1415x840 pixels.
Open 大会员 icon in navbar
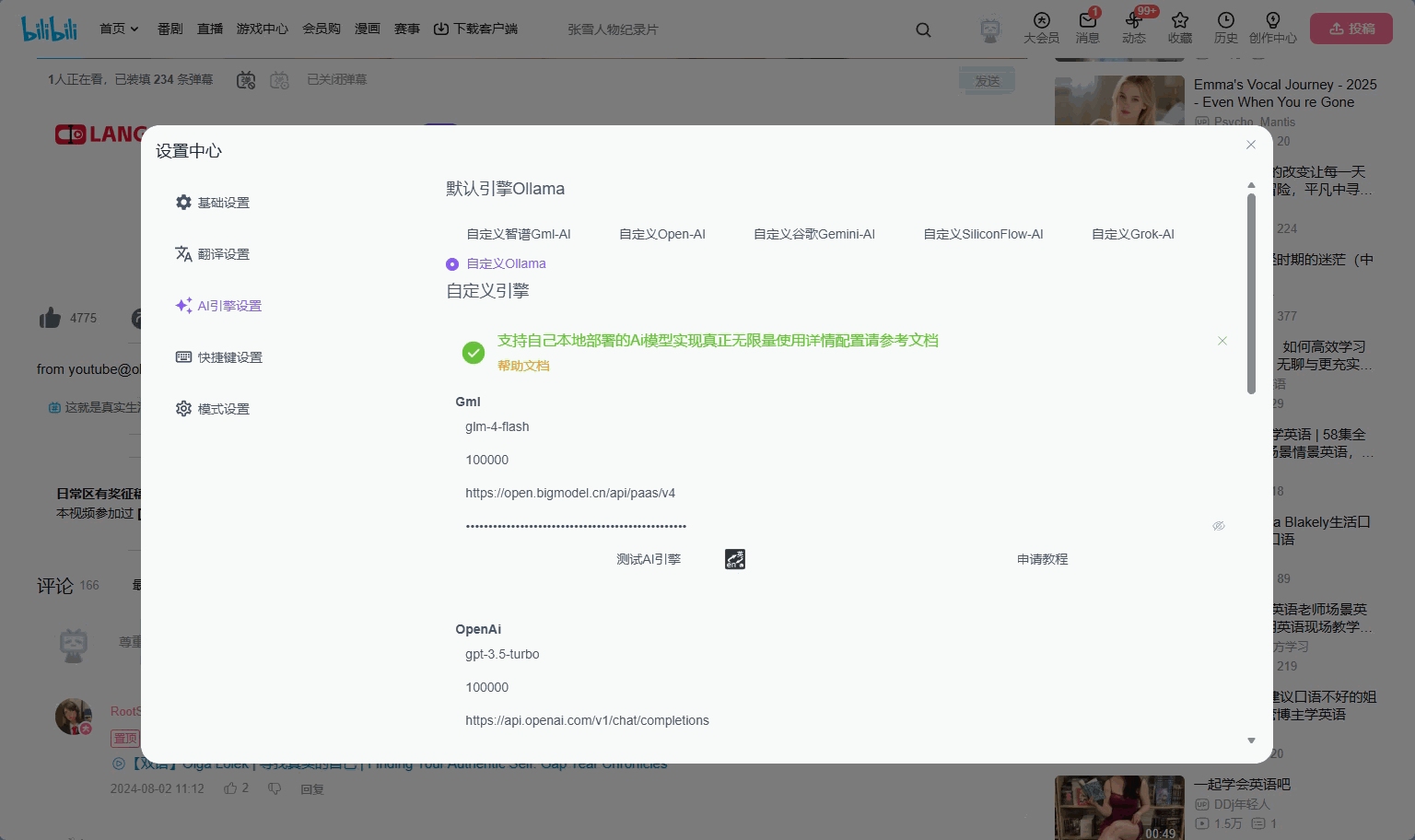[1042, 29]
